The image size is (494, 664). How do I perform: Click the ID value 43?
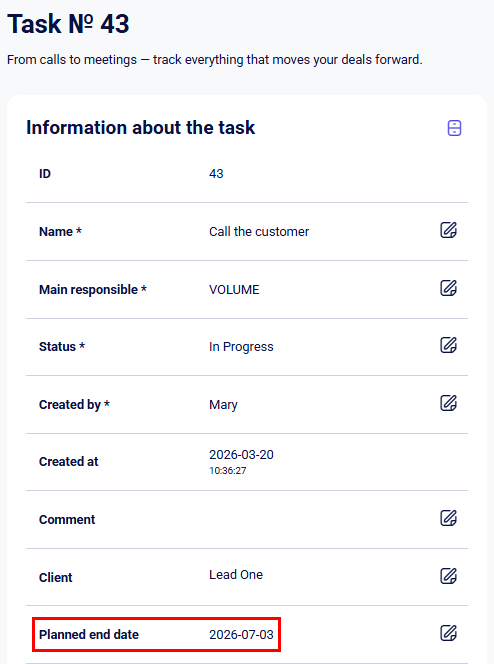pyautogui.click(x=216, y=174)
